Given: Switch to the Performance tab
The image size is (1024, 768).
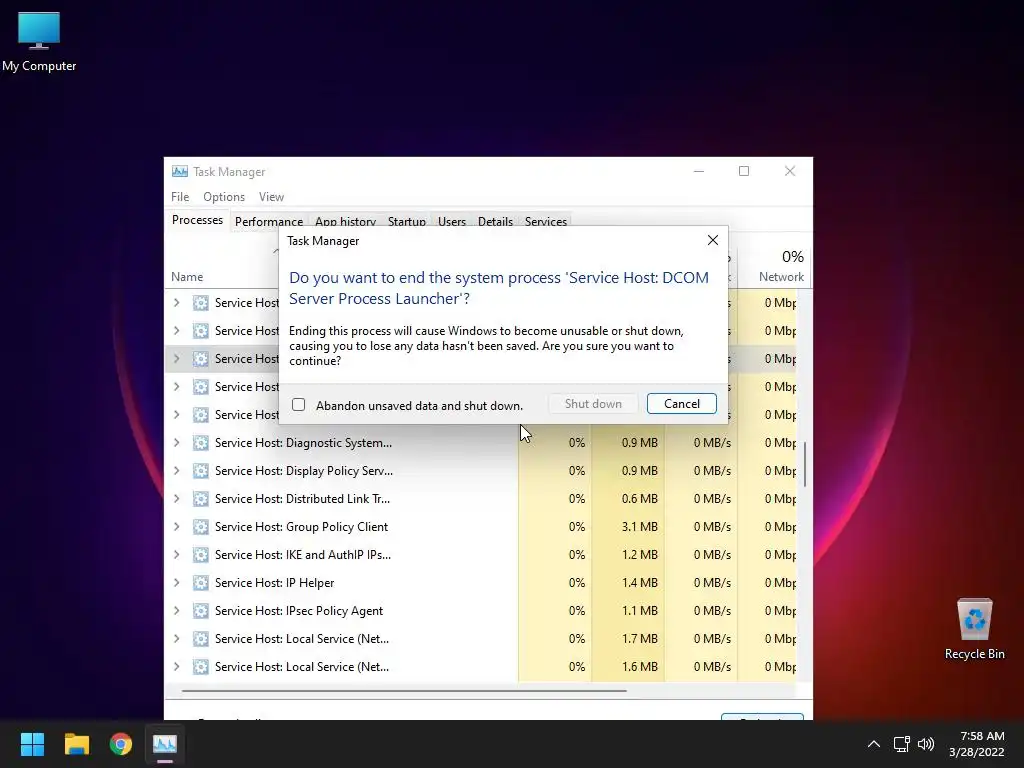Looking at the screenshot, I should pyautogui.click(x=268, y=221).
